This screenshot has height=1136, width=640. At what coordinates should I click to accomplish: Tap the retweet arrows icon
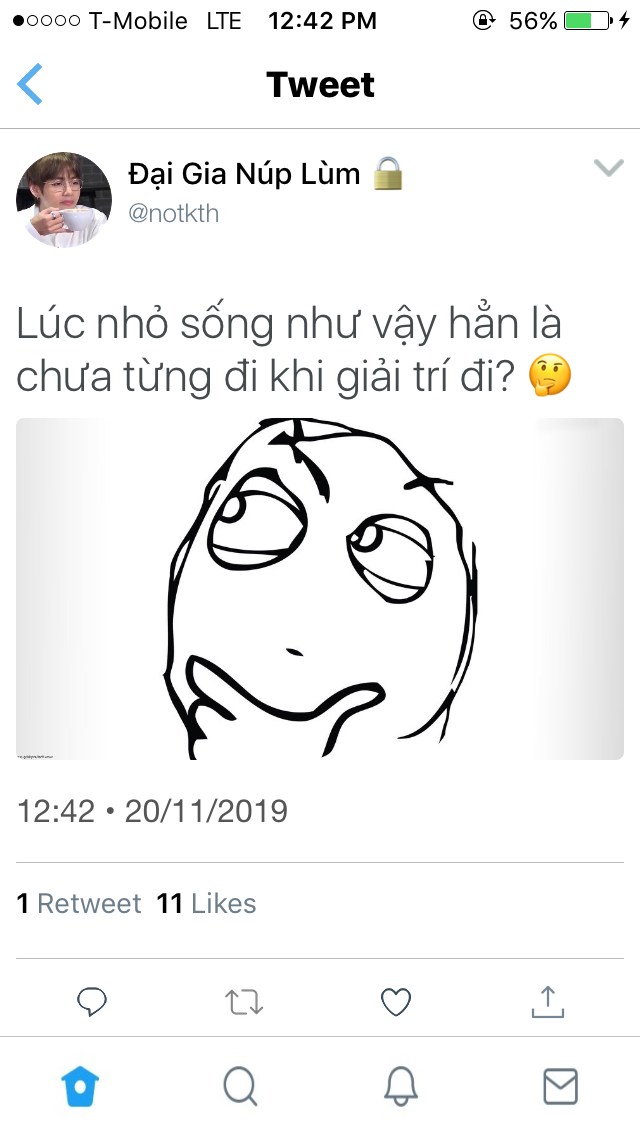click(x=244, y=1003)
